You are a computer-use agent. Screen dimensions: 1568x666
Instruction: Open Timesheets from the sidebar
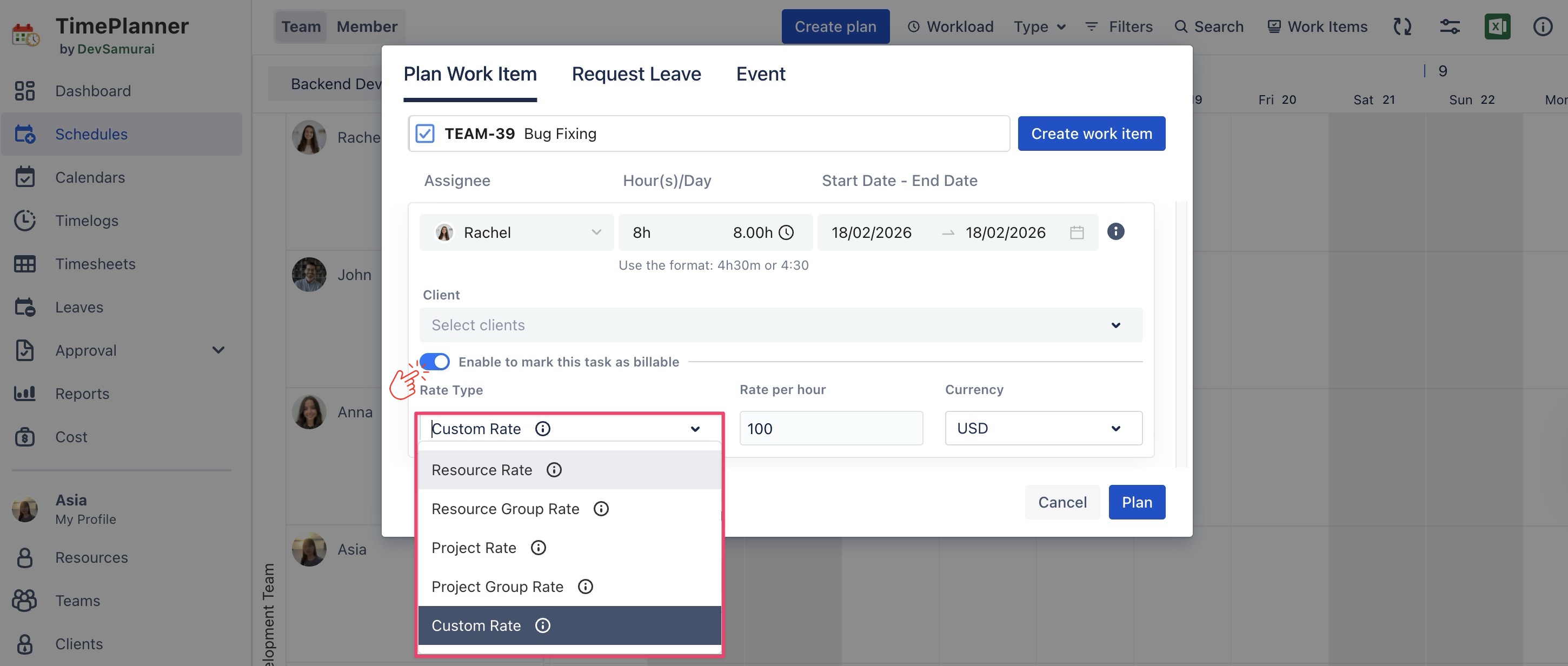pos(95,264)
